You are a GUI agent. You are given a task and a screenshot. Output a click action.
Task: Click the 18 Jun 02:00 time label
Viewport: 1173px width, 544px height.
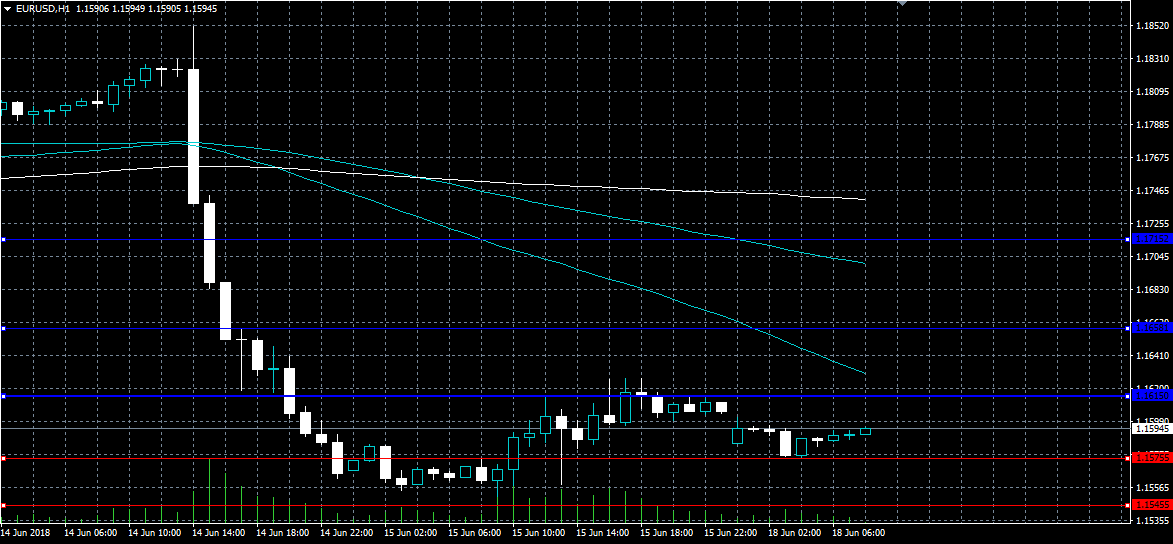[x=795, y=533]
